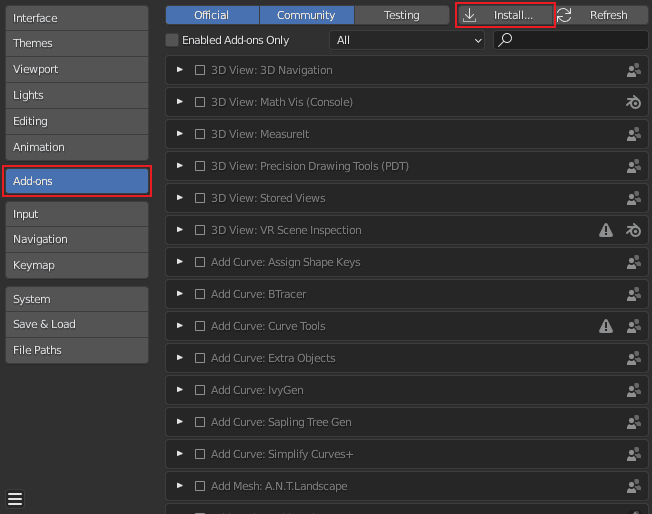Viewport: 652px width, 514px height.
Task: Open the File Paths preferences section
Action: click(x=77, y=350)
